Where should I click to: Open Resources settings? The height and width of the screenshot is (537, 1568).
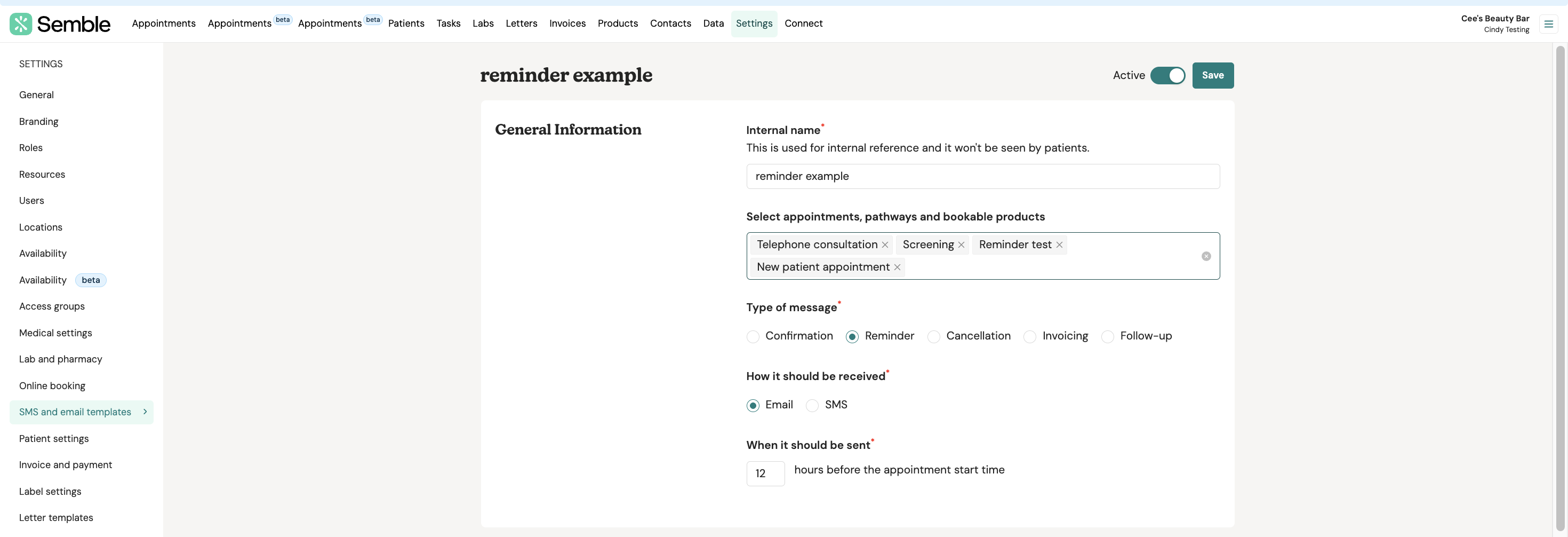(x=42, y=175)
